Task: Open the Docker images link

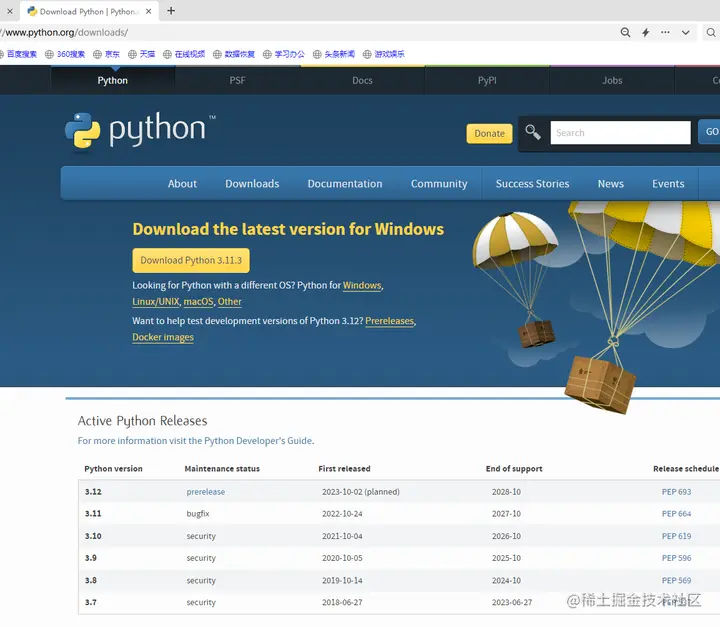Action: (163, 337)
